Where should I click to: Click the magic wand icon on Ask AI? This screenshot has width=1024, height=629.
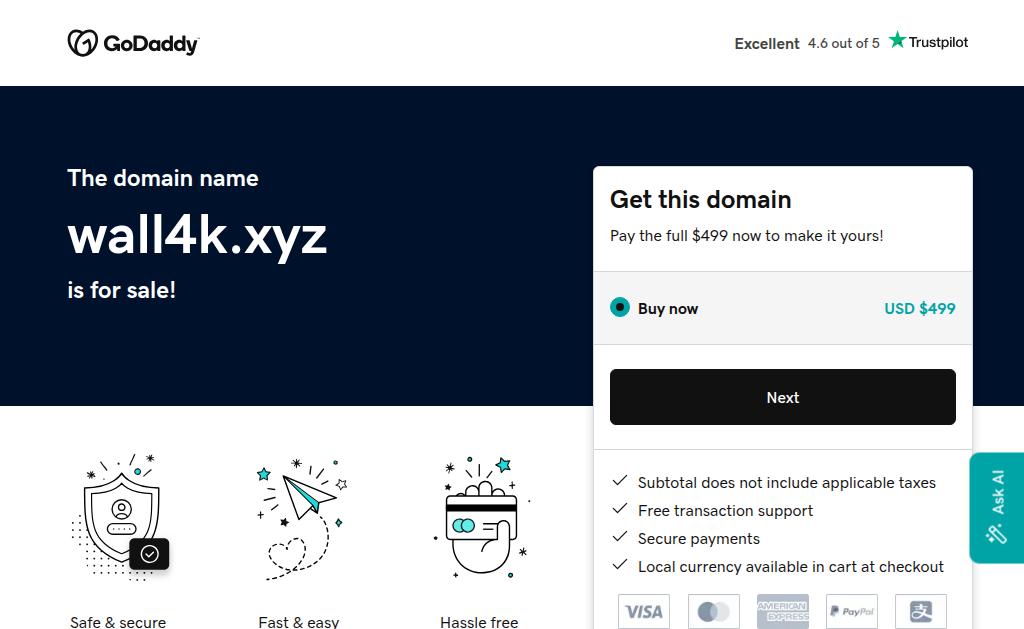[997, 534]
